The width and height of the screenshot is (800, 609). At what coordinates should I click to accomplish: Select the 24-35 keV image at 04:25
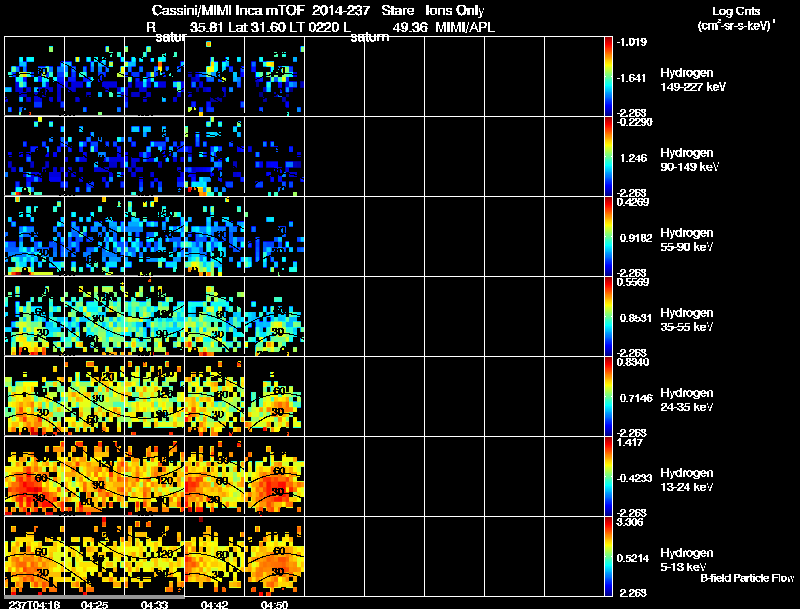point(94,396)
